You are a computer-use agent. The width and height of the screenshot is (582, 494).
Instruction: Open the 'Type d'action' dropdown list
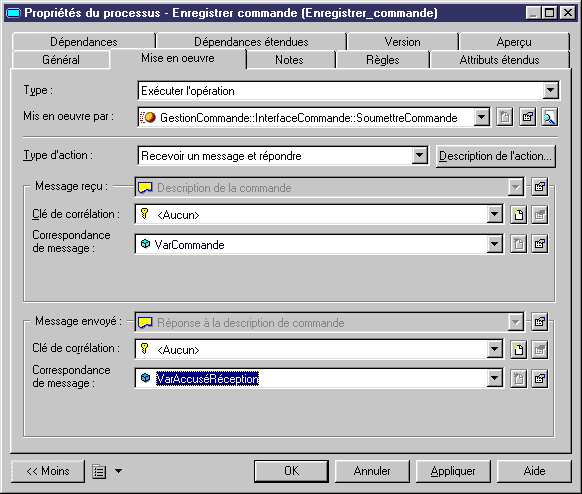tap(419, 156)
